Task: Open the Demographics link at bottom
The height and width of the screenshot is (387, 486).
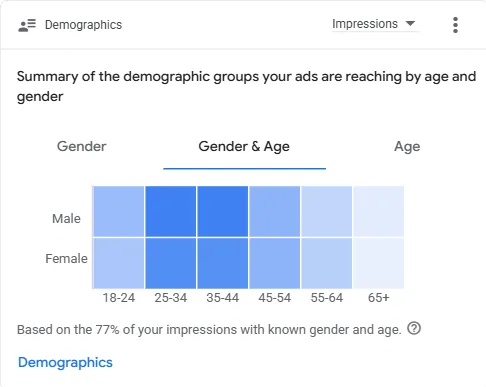Action: click(x=65, y=363)
